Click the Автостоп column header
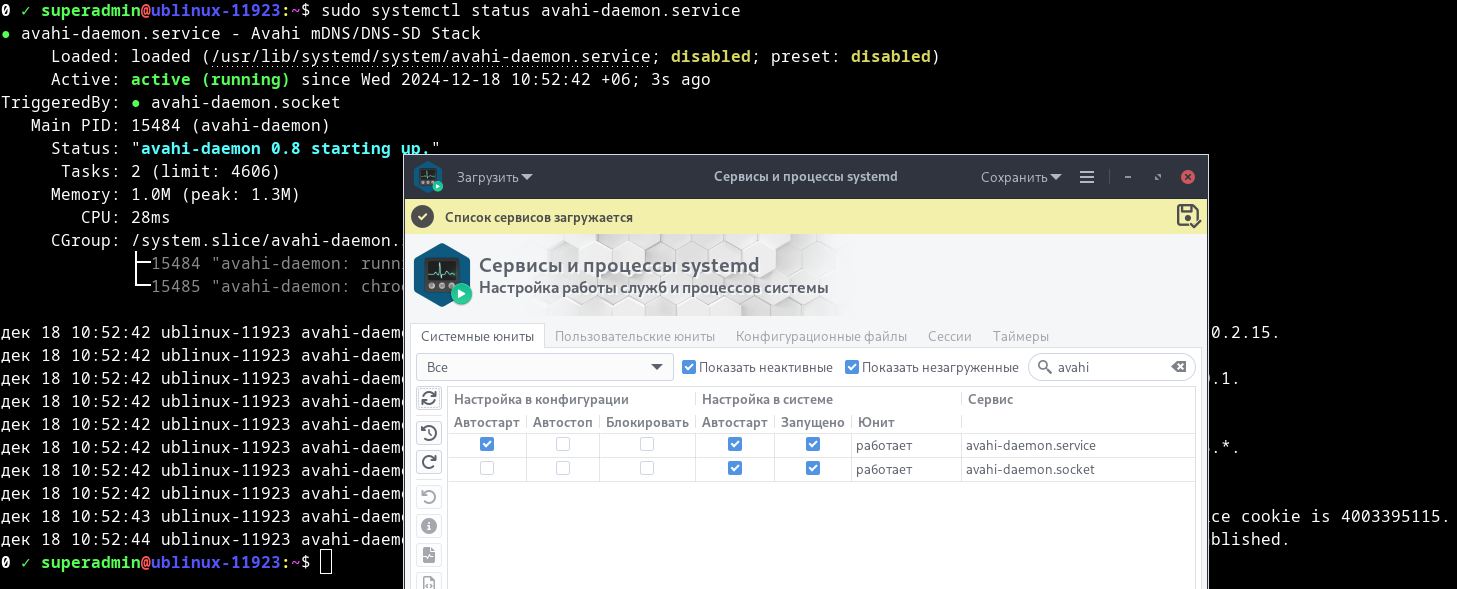Viewport: 1457px width, 589px height. click(x=563, y=422)
